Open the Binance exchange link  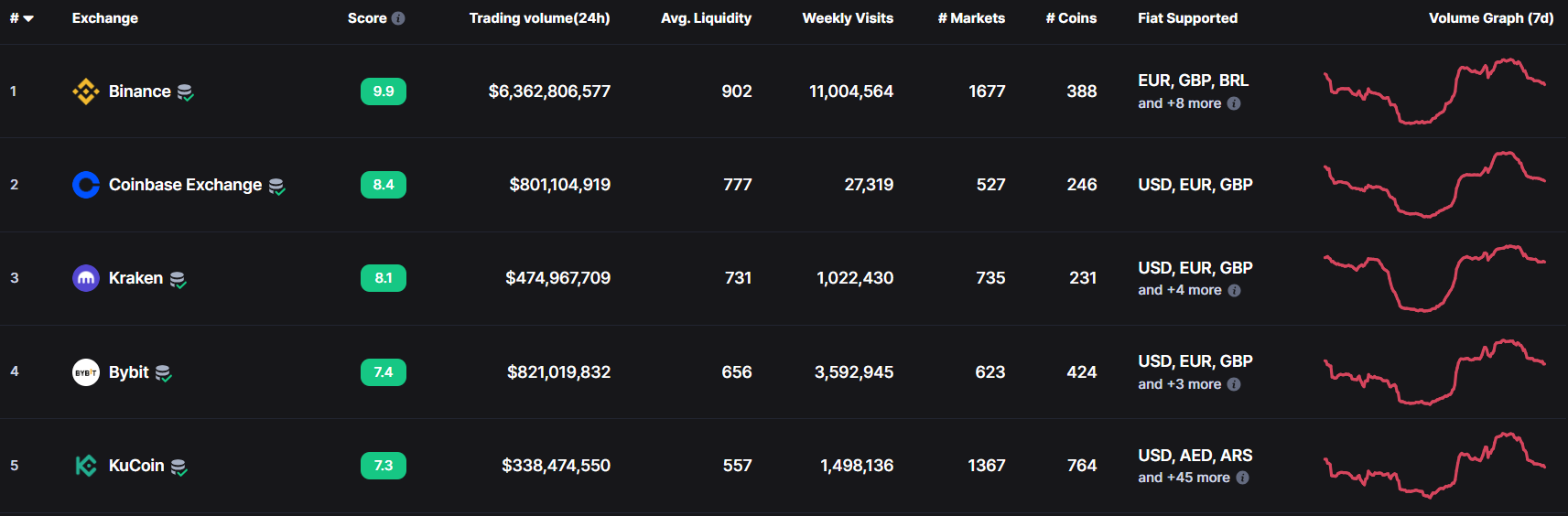click(x=140, y=91)
